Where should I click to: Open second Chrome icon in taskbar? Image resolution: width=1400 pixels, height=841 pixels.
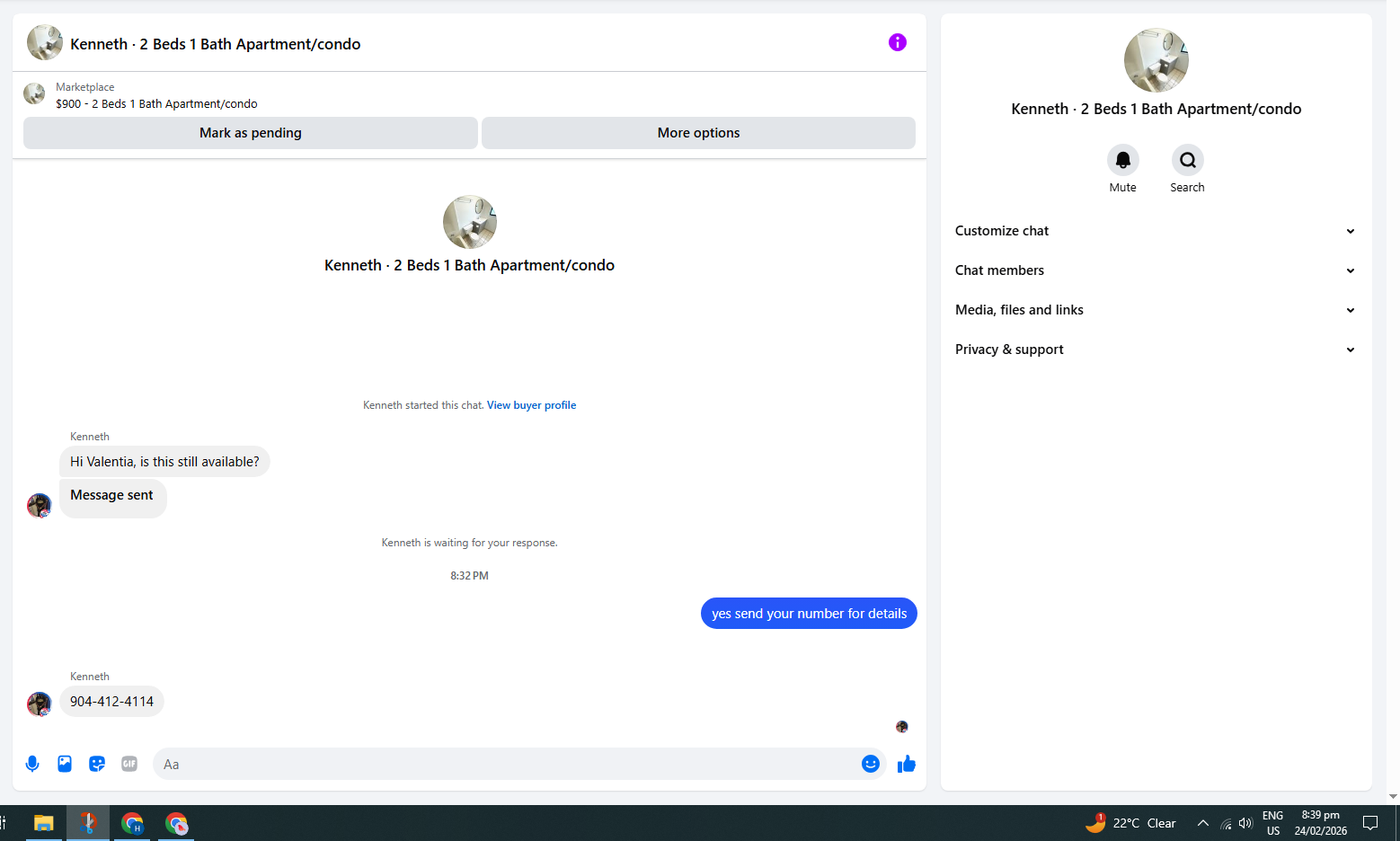pos(176,823)
